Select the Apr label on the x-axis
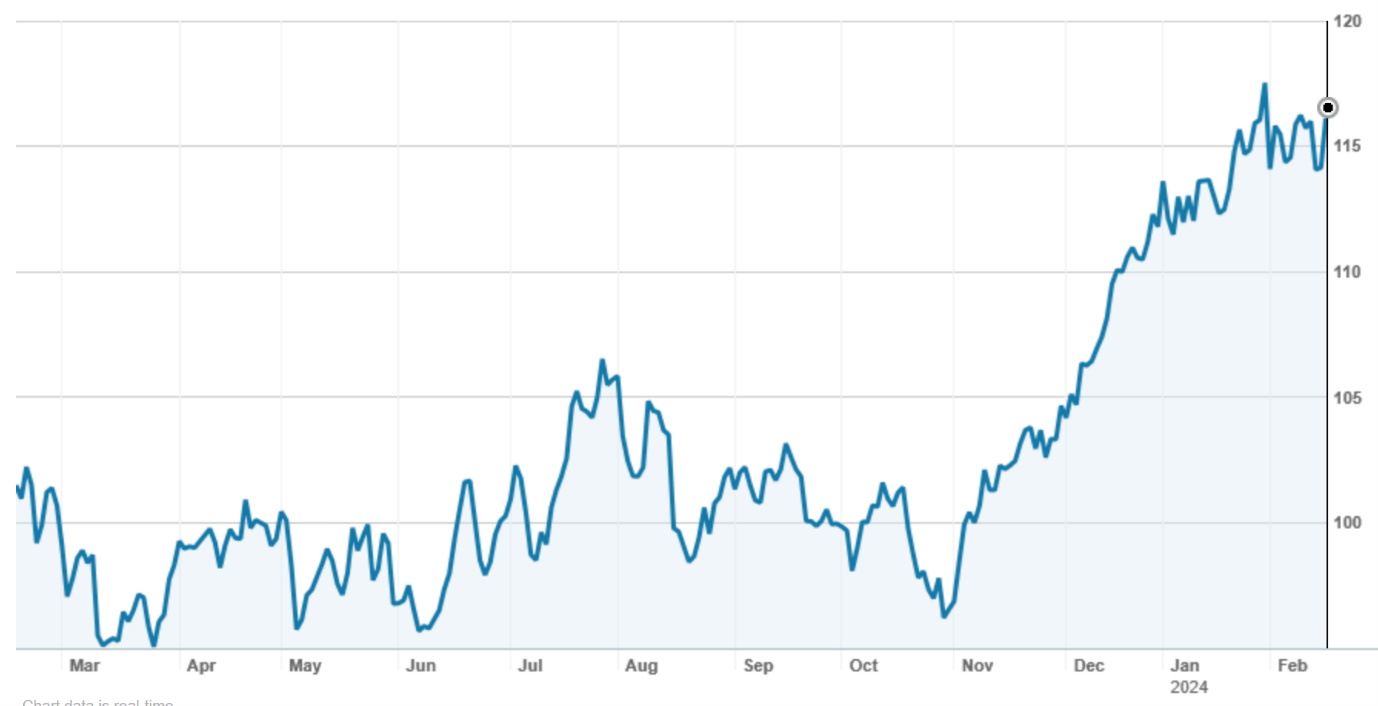This screenshot has width=1378, height=706. tap(201, 666)
